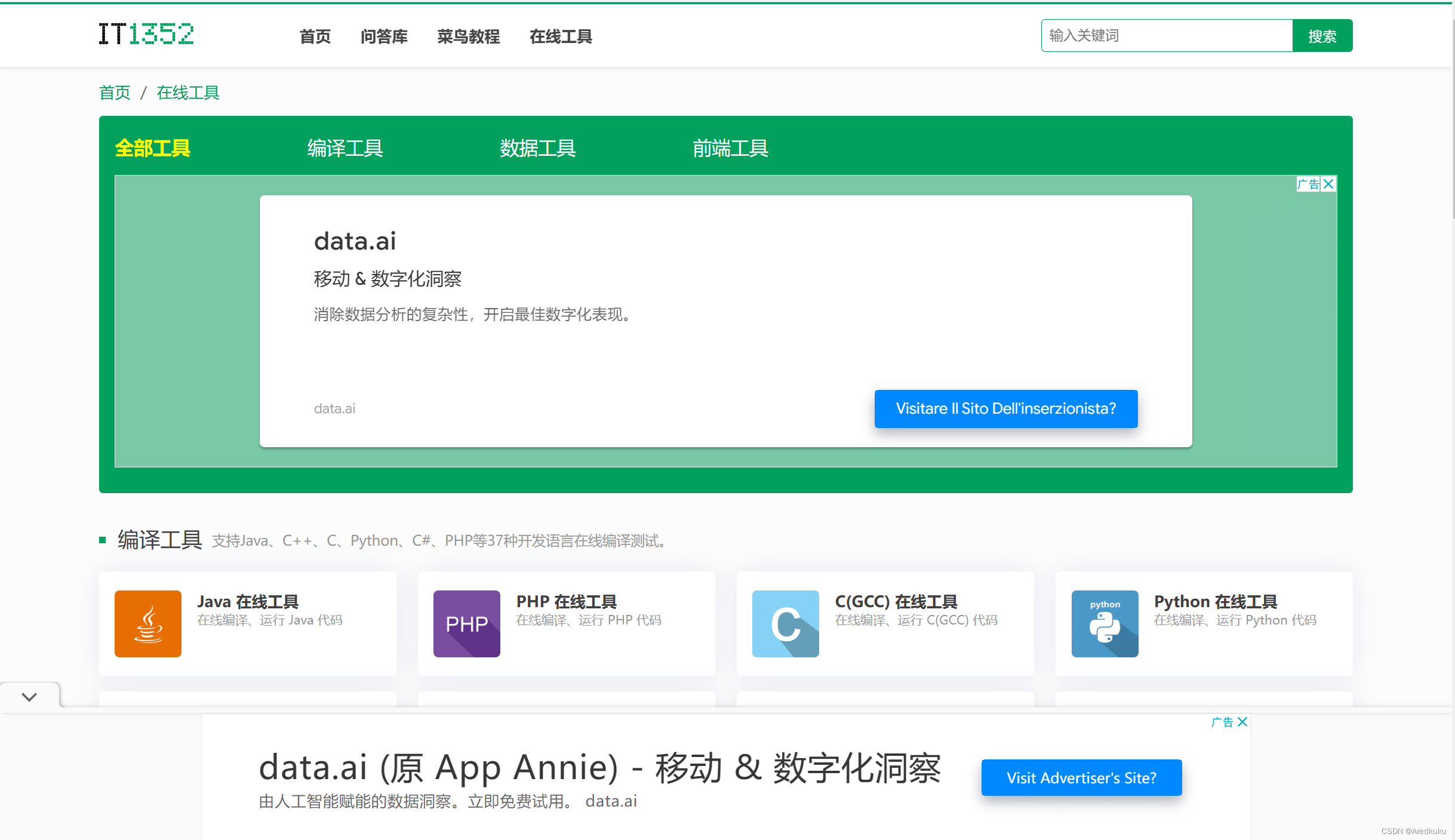Click 移动 & 数字化洞察 ad subtitle
1455x840 pixels.
[387, 279]
